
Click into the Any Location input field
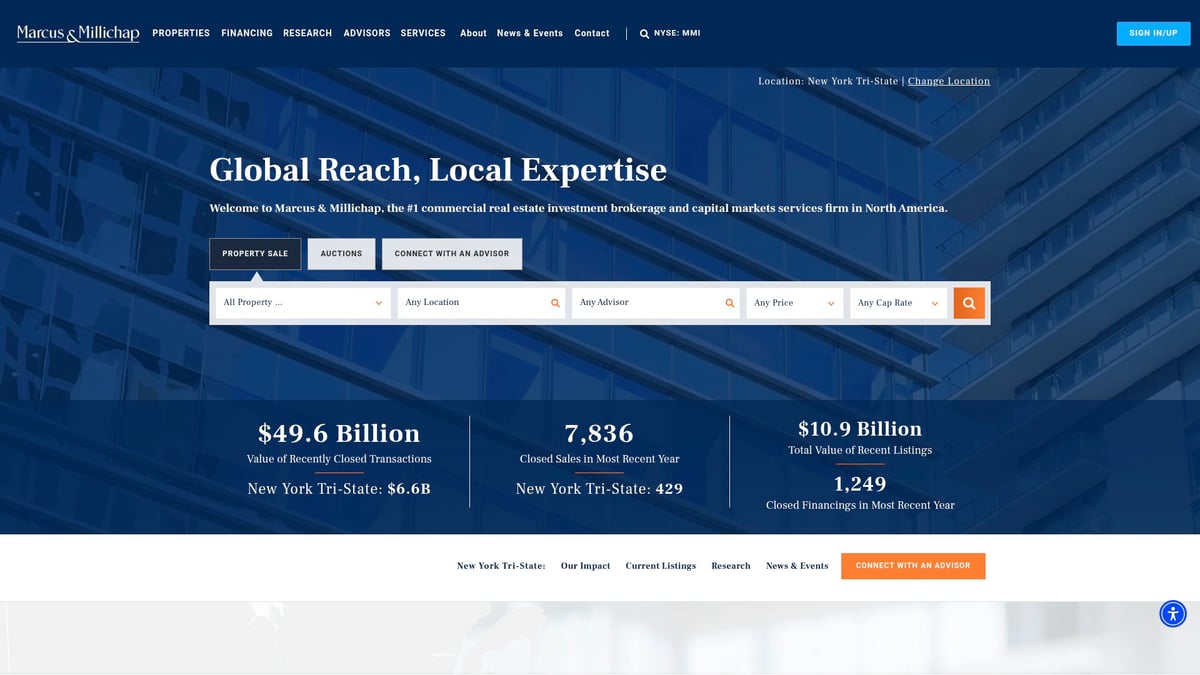[x=470, y=302]
